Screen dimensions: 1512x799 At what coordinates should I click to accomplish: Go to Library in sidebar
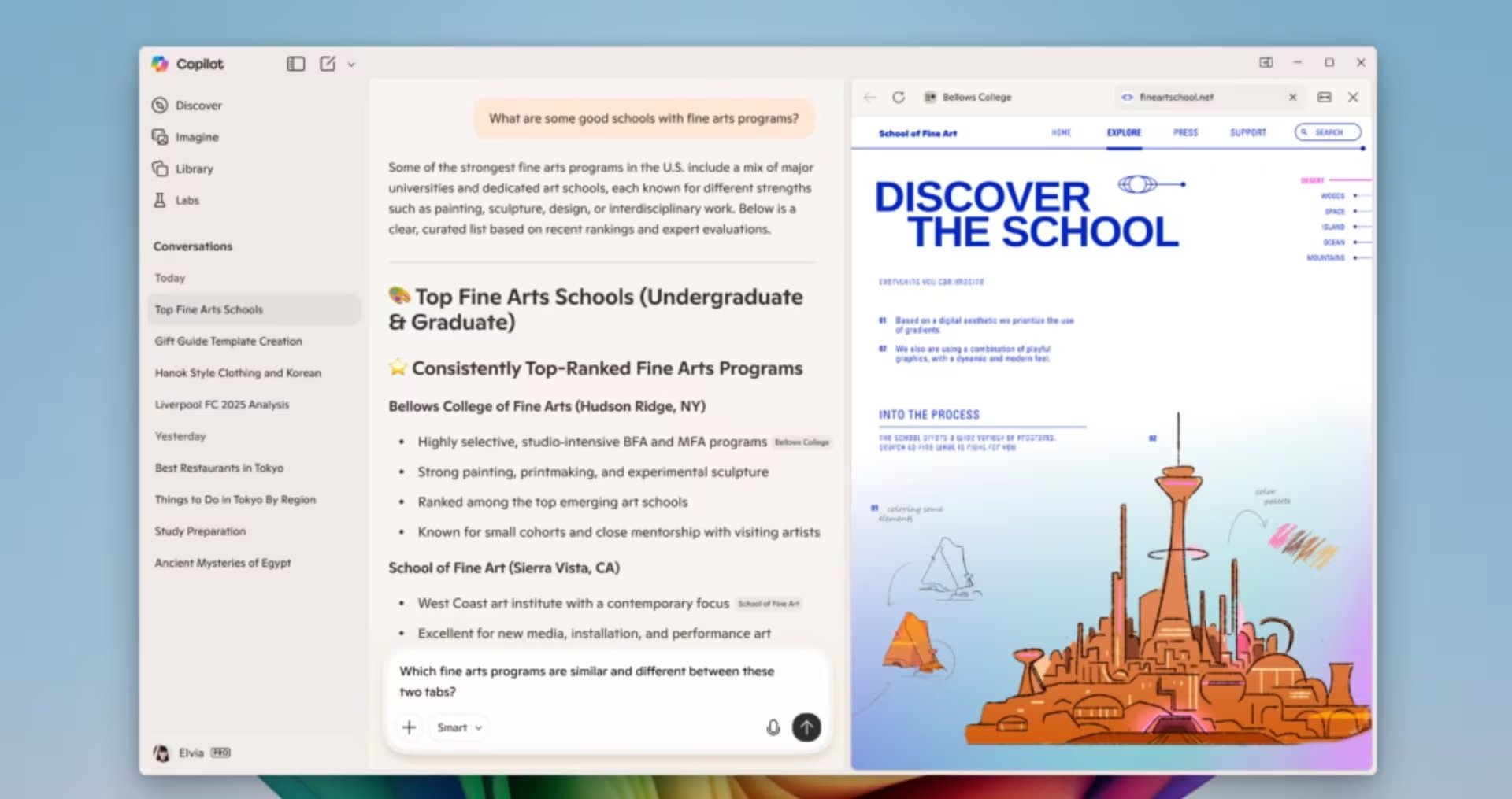click(194, 168)
